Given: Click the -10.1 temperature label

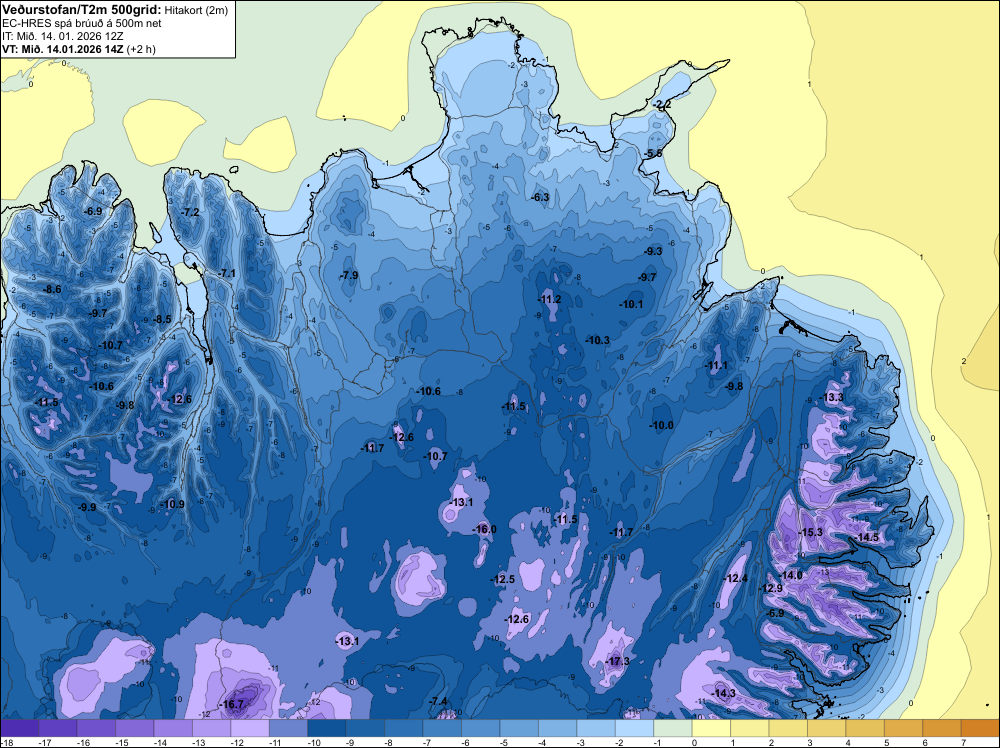Looking at the screenshot, I should click(631, 305).
